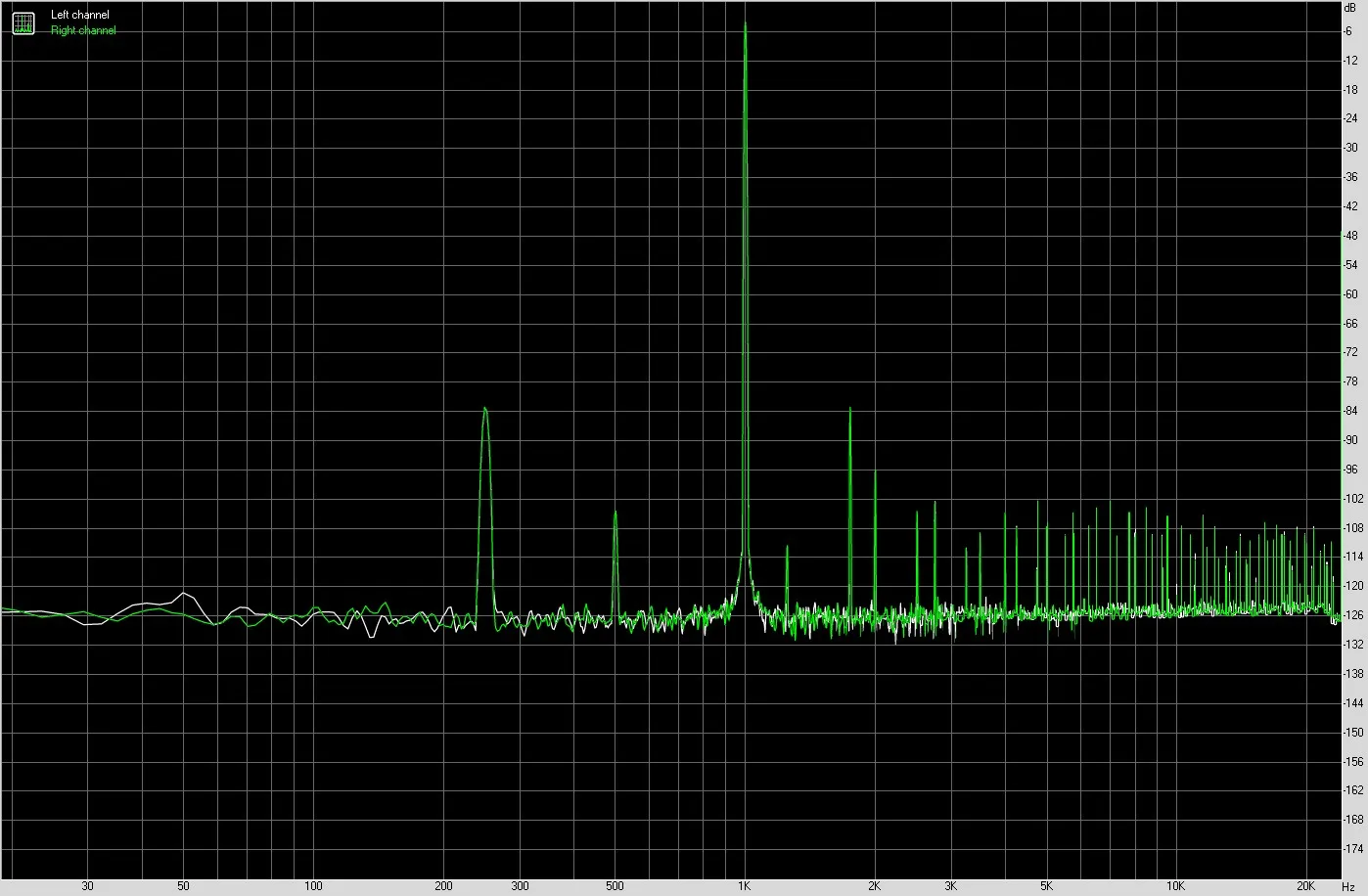
Task: Click the -102 dB axis value
Action: tap(1353, 499)
